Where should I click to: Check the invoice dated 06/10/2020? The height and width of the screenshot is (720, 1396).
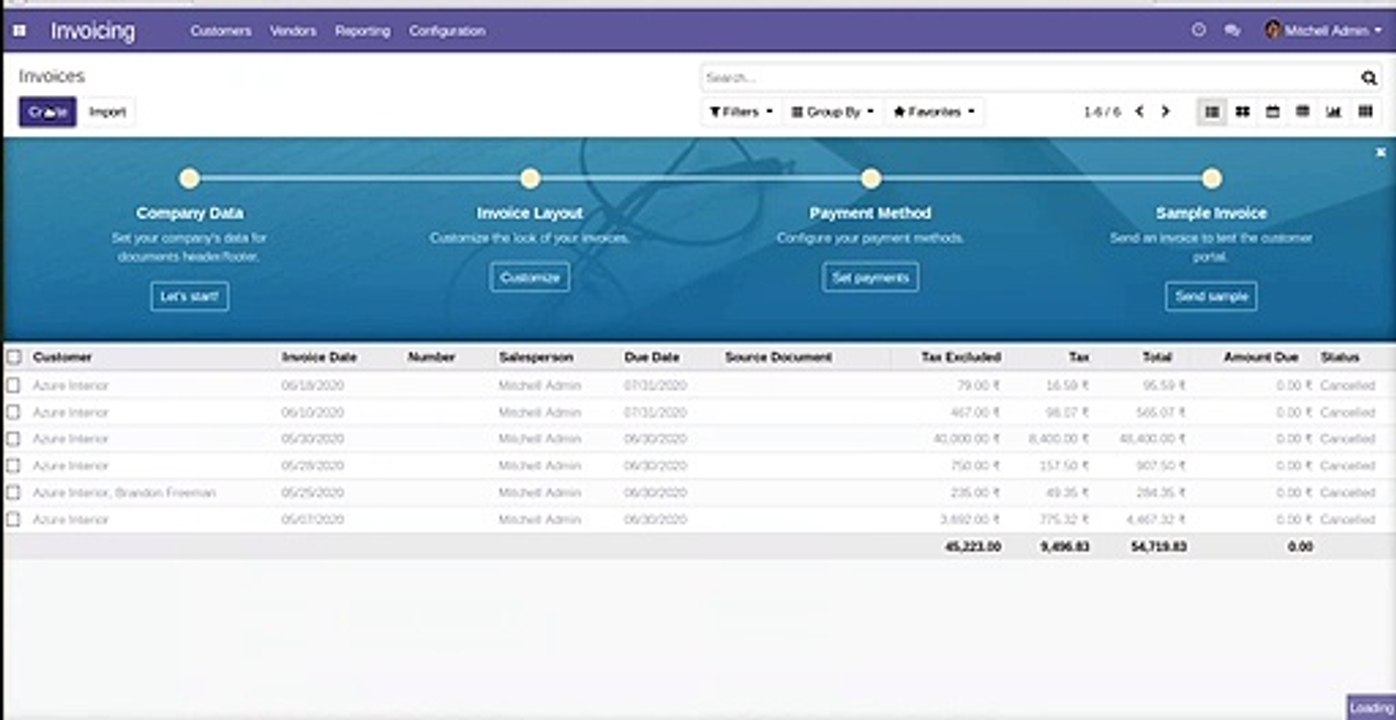tap(14, 412)
